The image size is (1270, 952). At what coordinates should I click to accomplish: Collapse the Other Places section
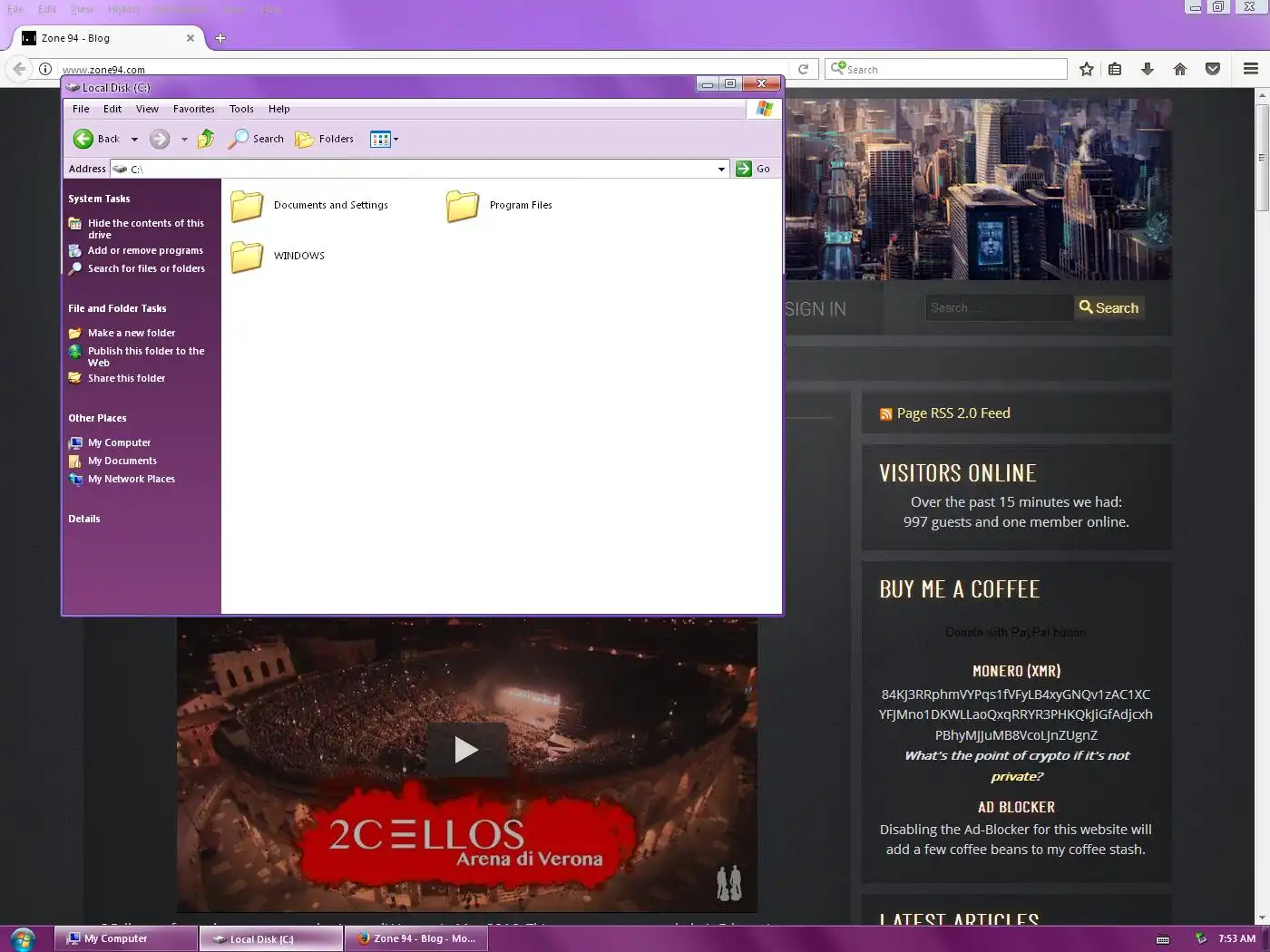click(97, 418)
